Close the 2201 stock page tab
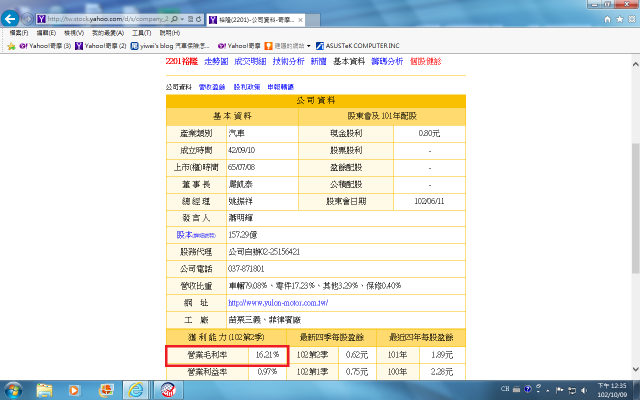The height and width of the screenshot is (400, 640). click(x=300, y=20)
